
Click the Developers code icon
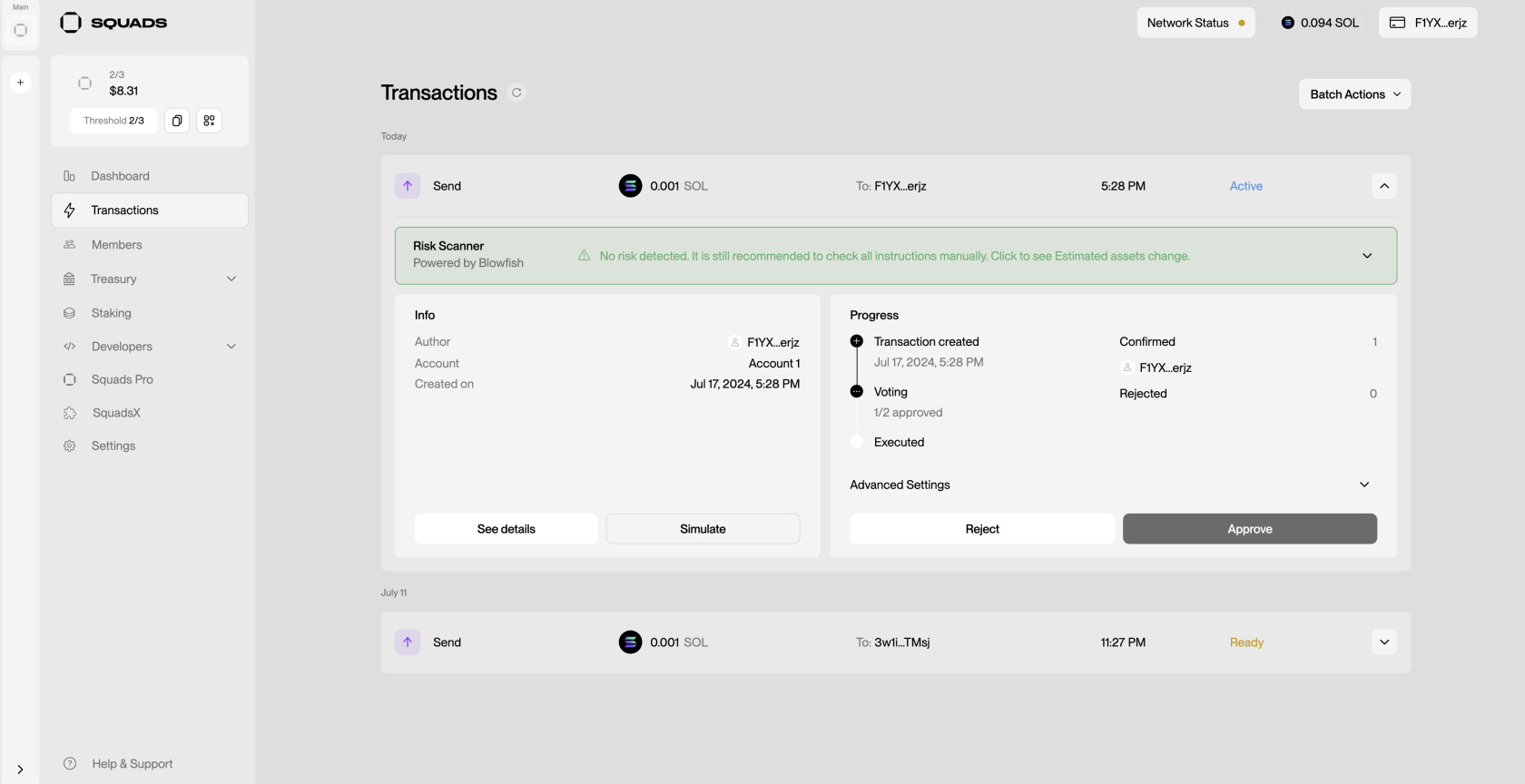tap(70, 347)
